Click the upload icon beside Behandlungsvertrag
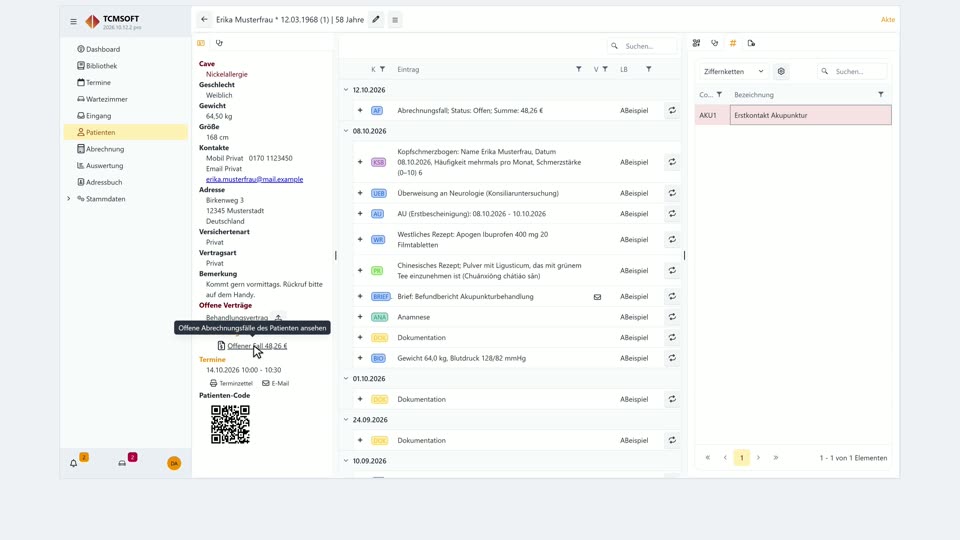960x540 pixels. (278, 318)
